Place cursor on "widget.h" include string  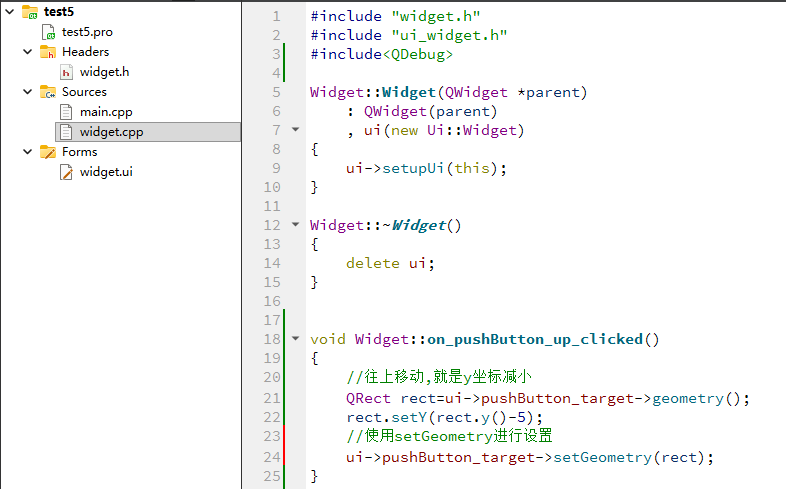point(436,16)
